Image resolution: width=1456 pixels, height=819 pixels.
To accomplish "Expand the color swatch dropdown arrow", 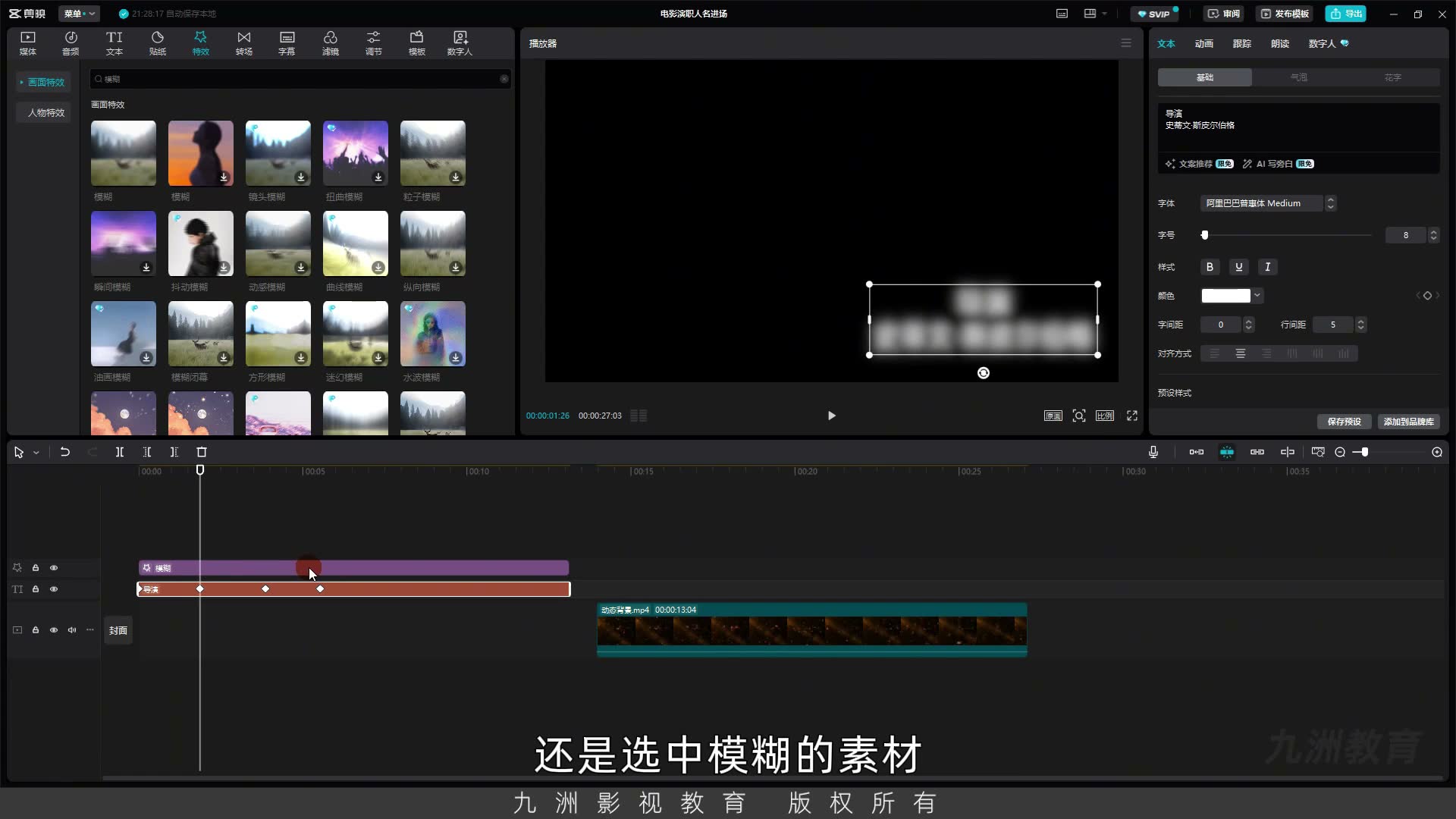I will click(1257, 296).
